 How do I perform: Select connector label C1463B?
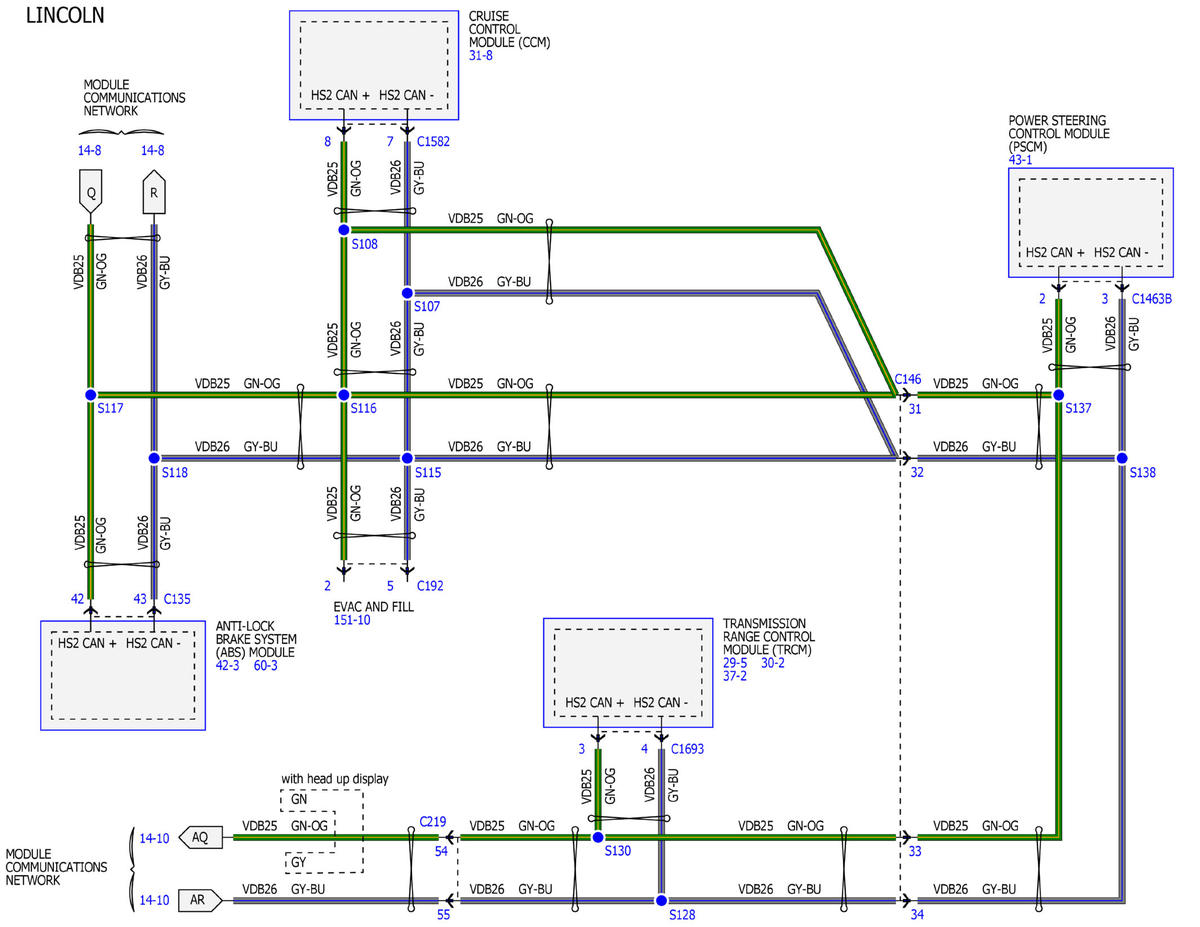(1152, 298)
